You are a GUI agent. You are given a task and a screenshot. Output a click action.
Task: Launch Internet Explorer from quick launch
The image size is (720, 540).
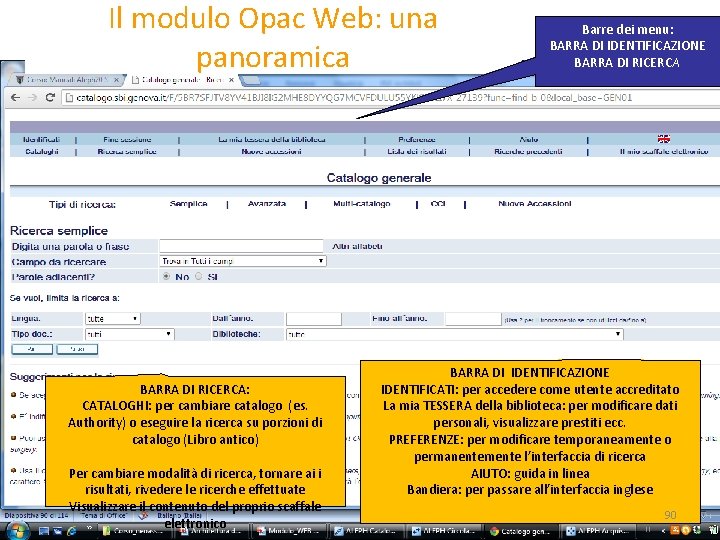point(72,531)
